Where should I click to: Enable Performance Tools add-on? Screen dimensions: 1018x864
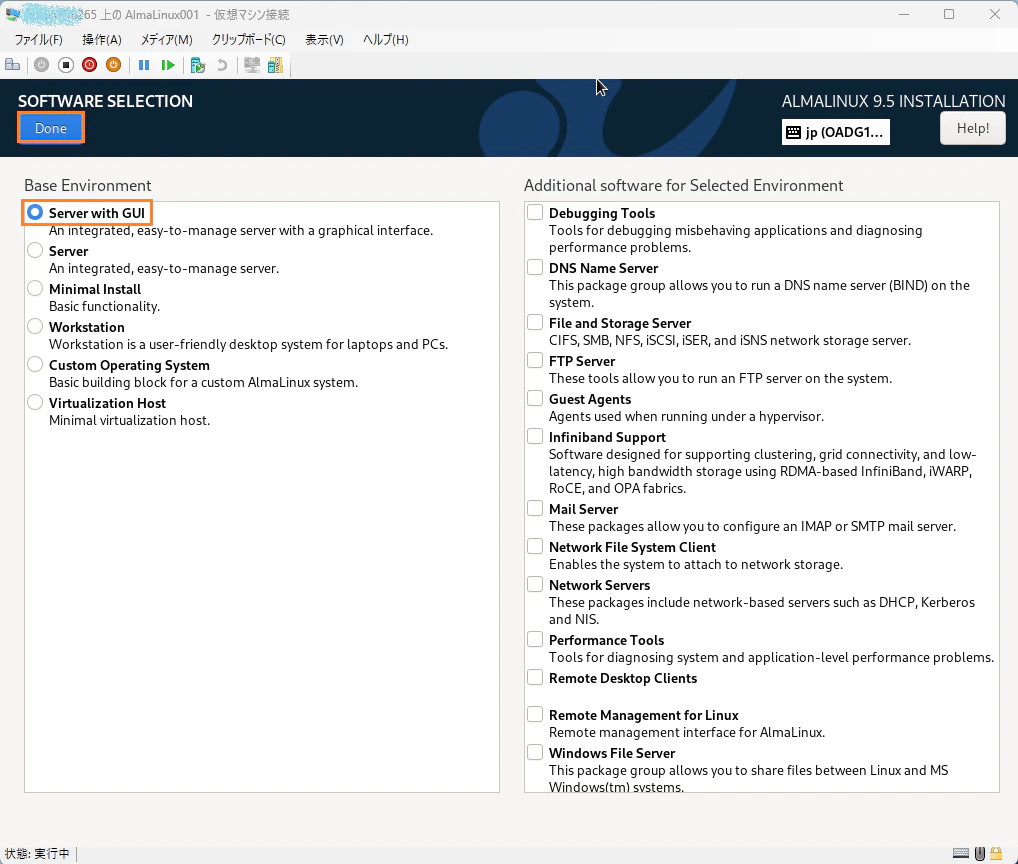535,639
